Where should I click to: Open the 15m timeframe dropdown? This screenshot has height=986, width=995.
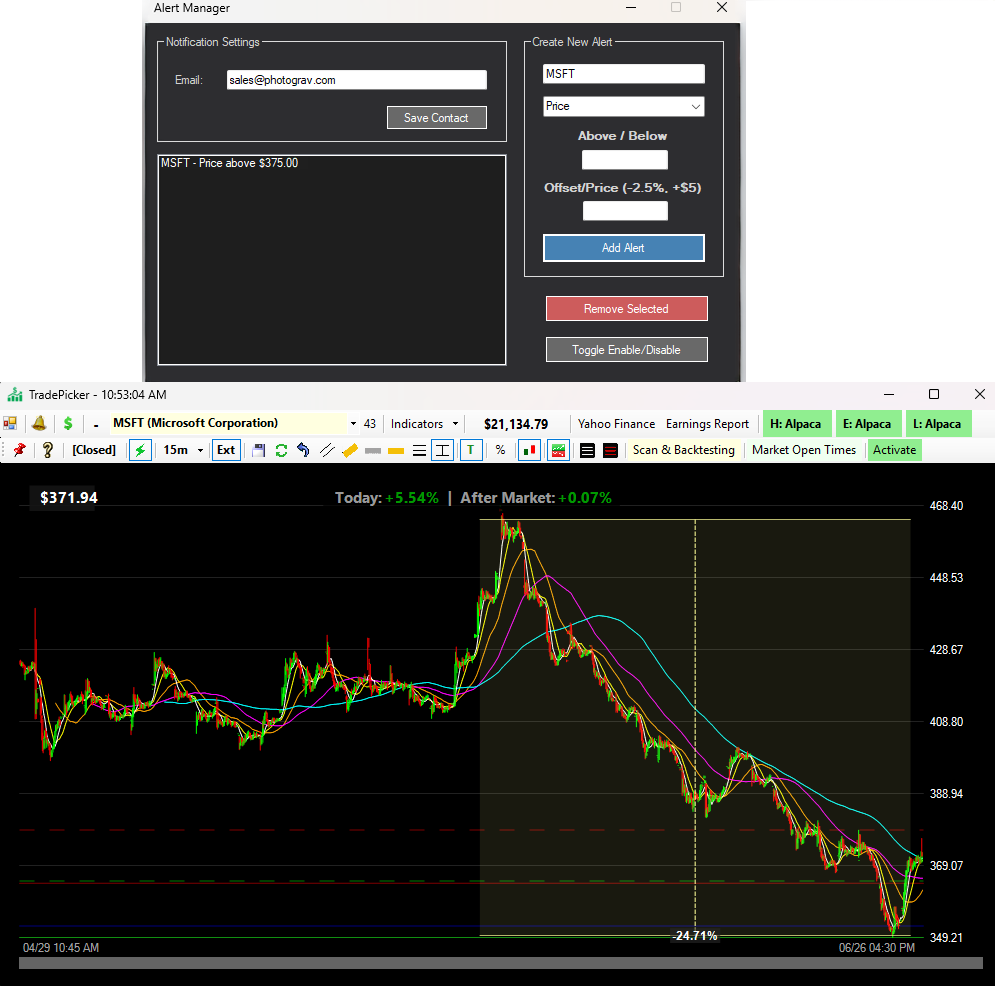pos(201,450)
